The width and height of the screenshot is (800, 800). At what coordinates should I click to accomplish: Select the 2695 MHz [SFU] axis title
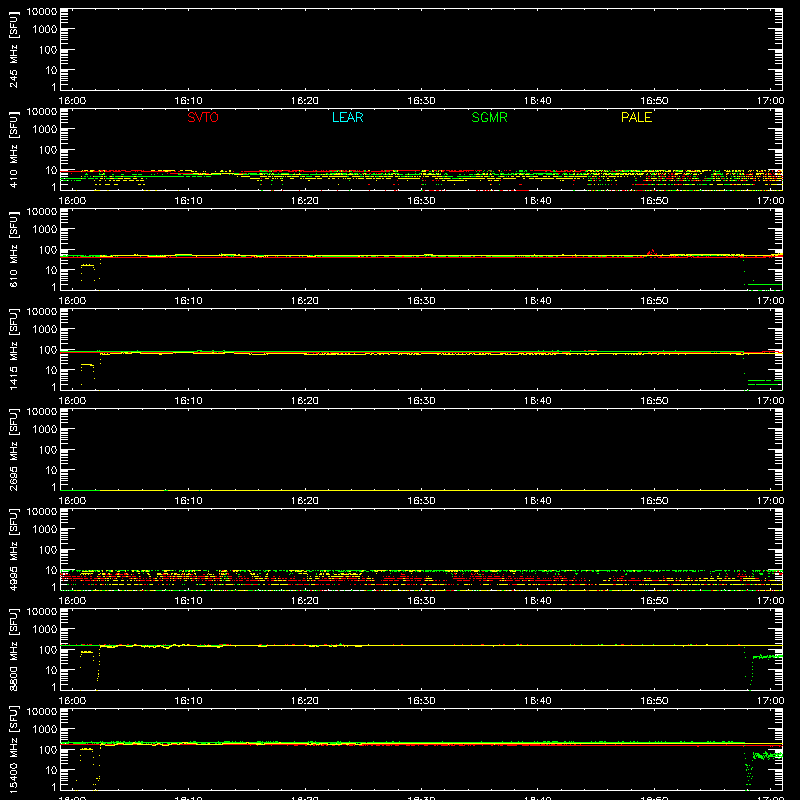coord(13,449)
